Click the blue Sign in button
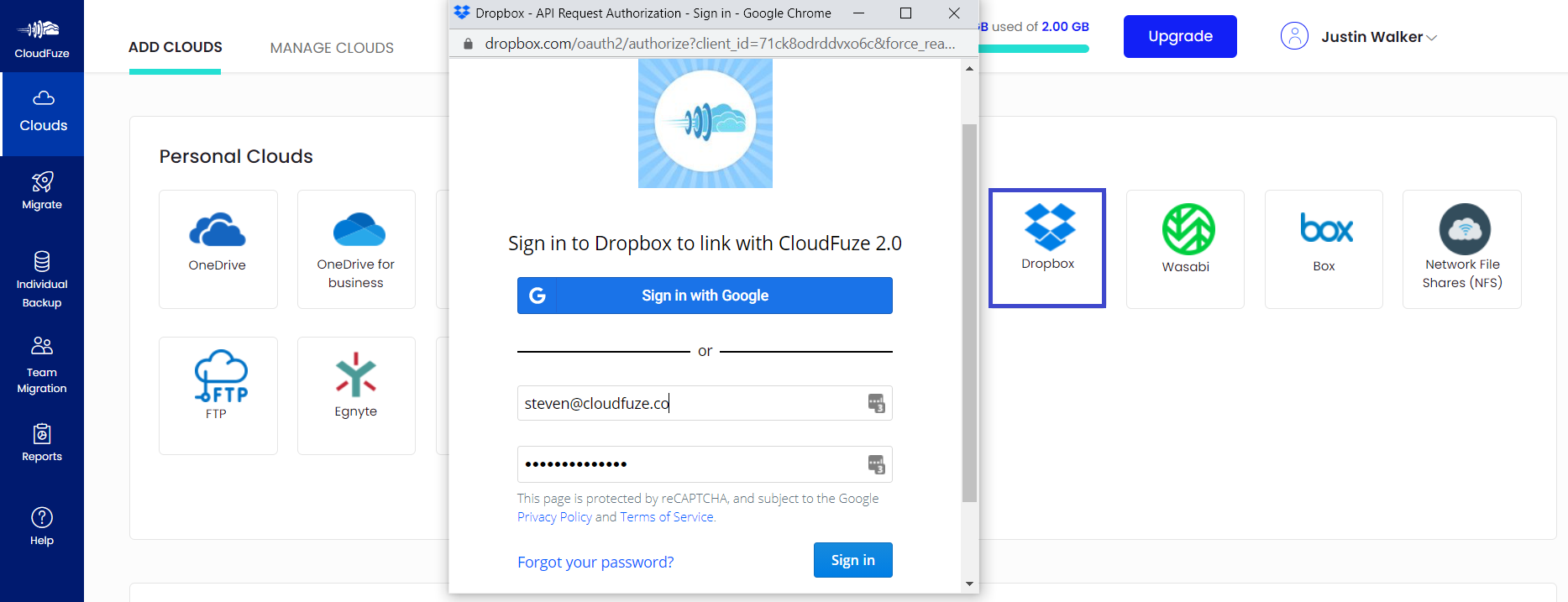 [x=852, y=560]
